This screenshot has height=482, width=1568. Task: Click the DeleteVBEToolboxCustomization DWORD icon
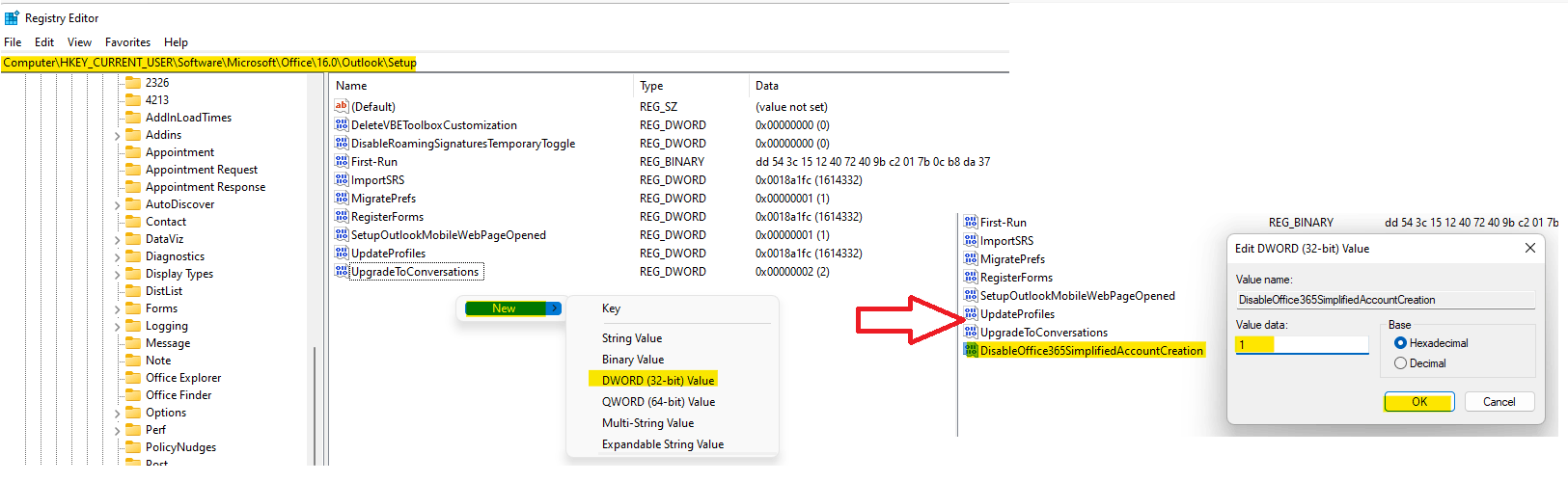(x=342, y=124)
